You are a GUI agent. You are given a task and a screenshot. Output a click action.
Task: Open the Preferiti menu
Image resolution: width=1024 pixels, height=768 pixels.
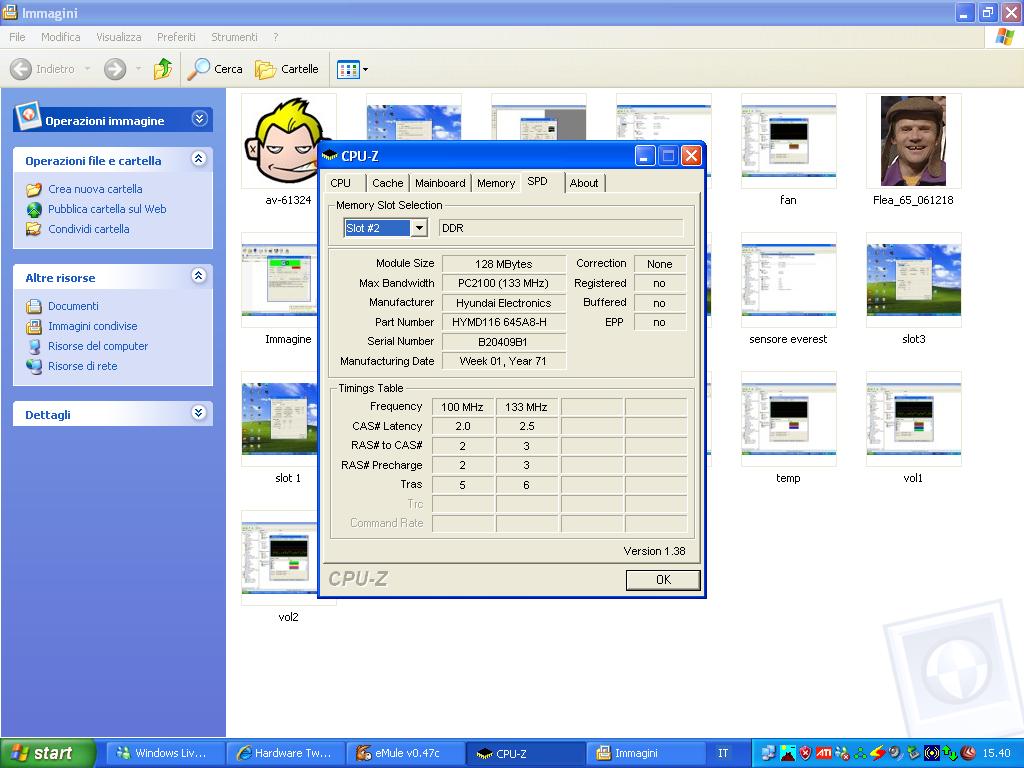(176, 37)
